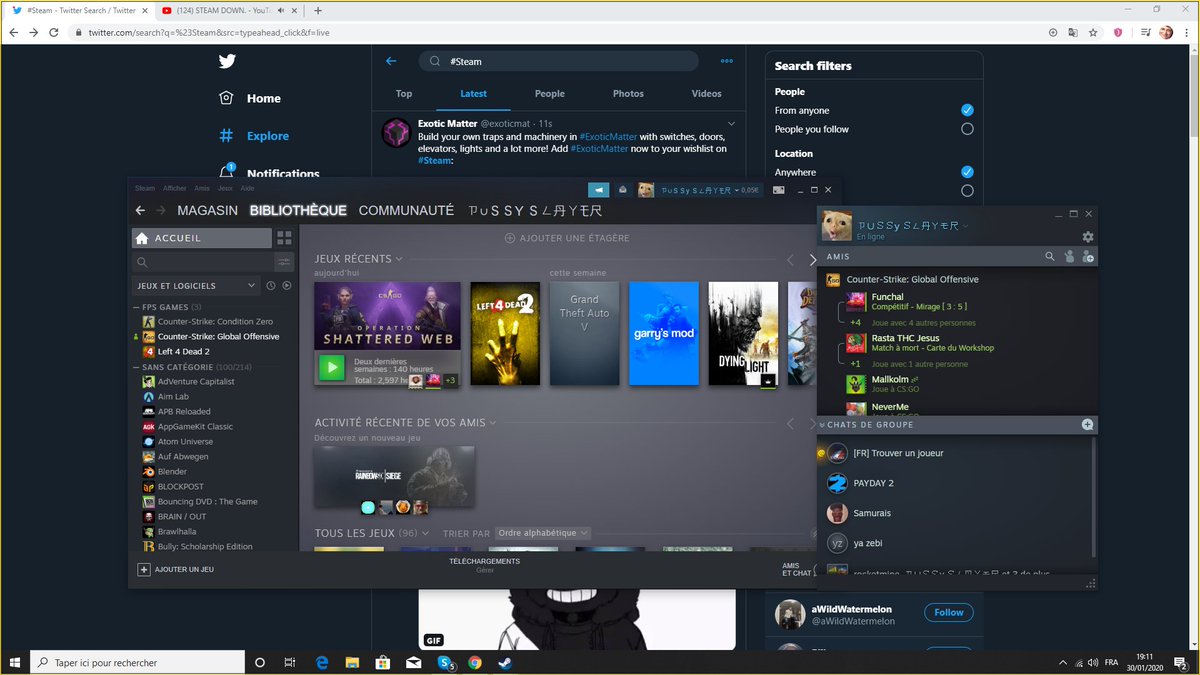The width and height of the screenshot is (1200, 675).
Task: Change sorting via Ordre alphabétique dropdown
Action: pyautogui.click(x=543, y=533)
